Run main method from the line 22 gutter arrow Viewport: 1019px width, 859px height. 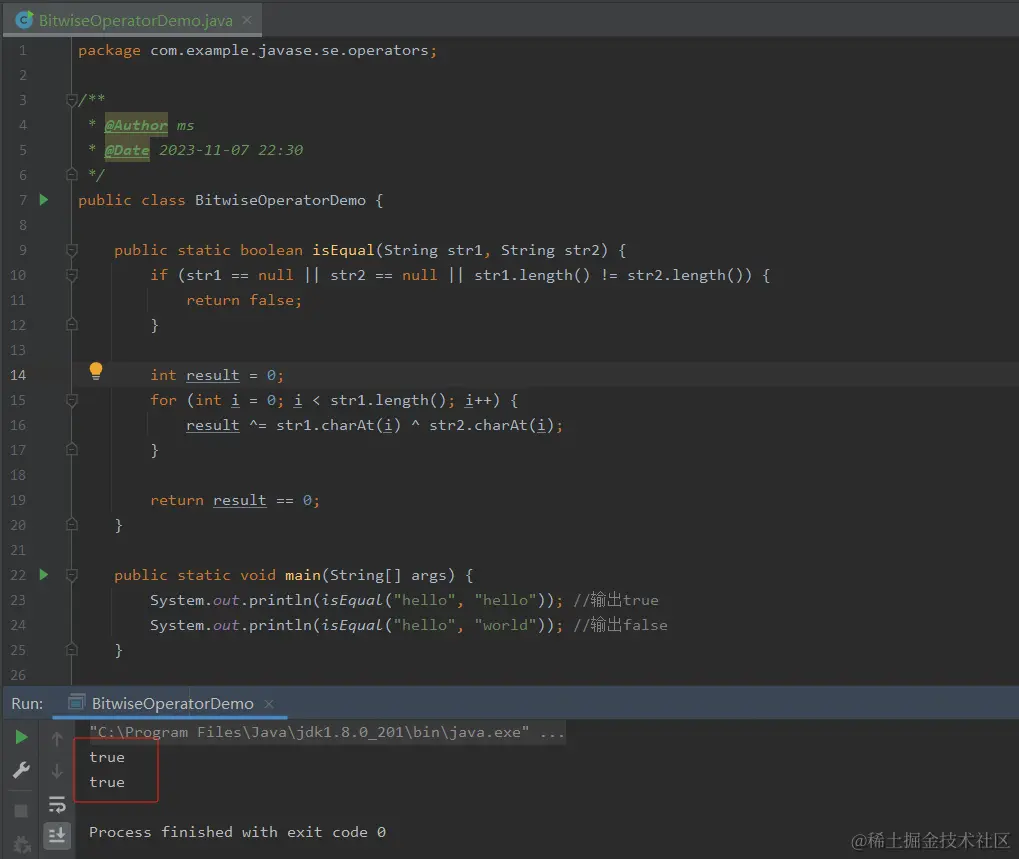[44, 574]
